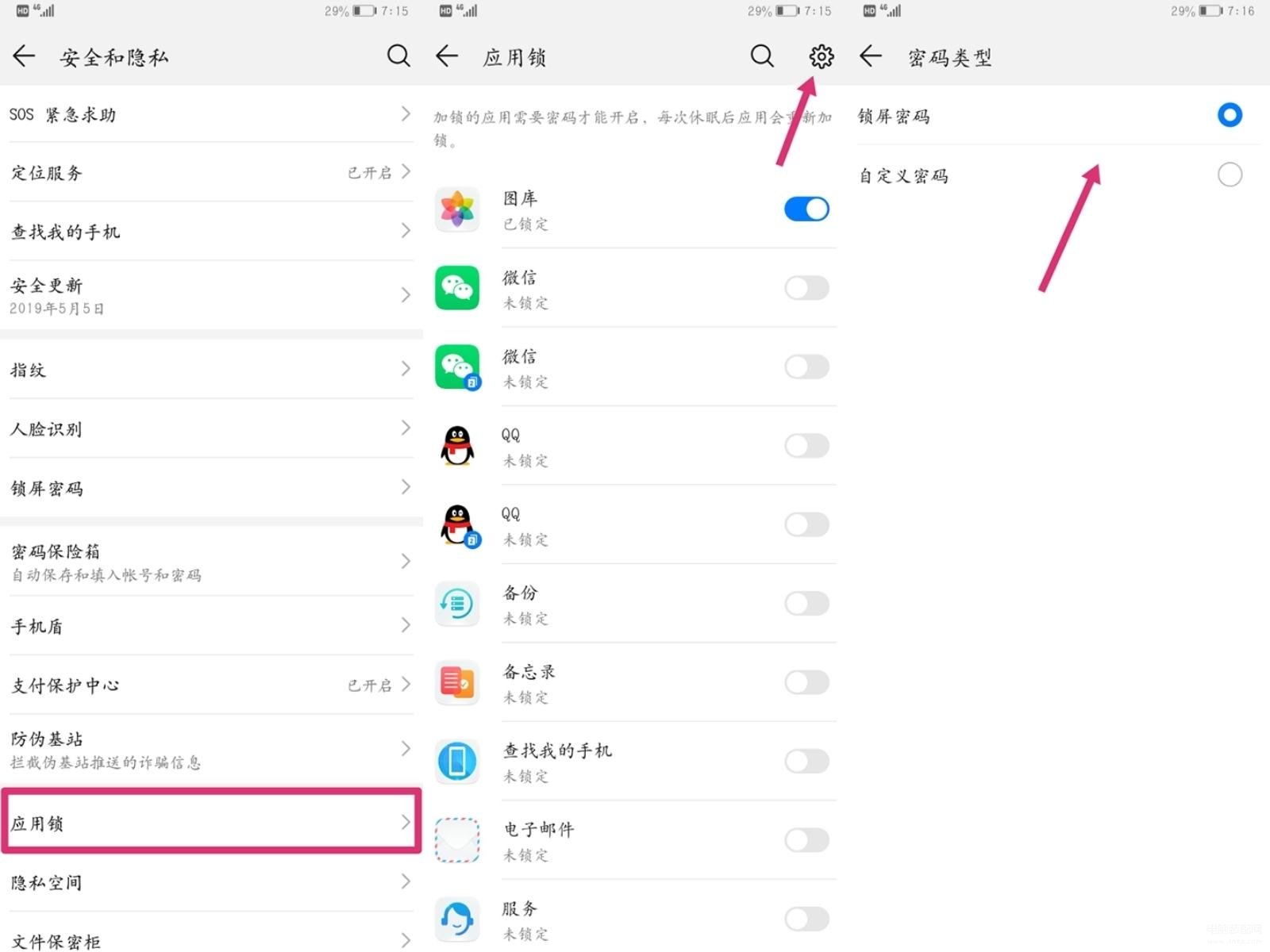This screenshot has width=1270, height=952.
Task: Expand the 密码保险箱 chevron arrow
Action: [x=406, y=561]
